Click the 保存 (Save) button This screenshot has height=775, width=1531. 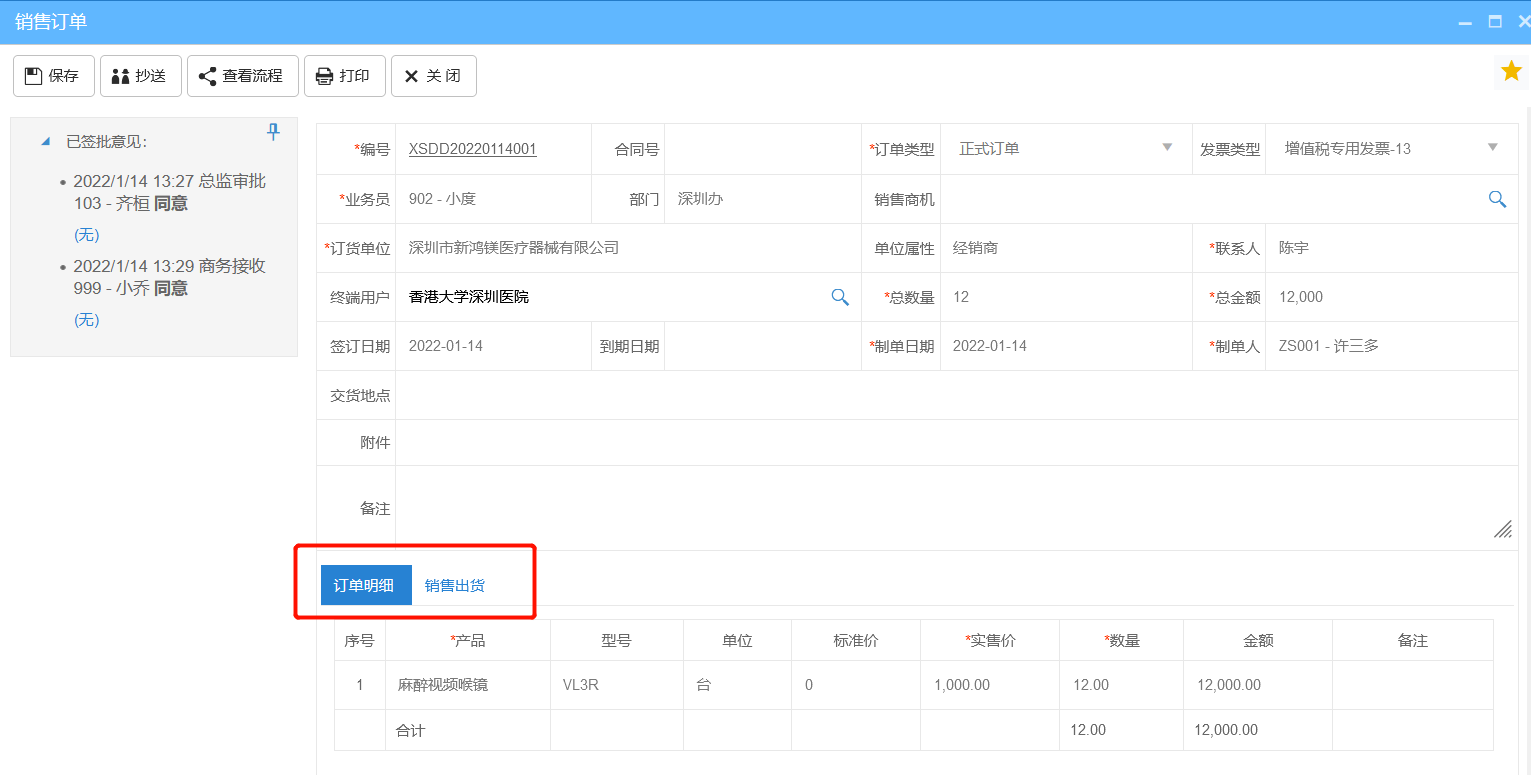tap(53, 76)
